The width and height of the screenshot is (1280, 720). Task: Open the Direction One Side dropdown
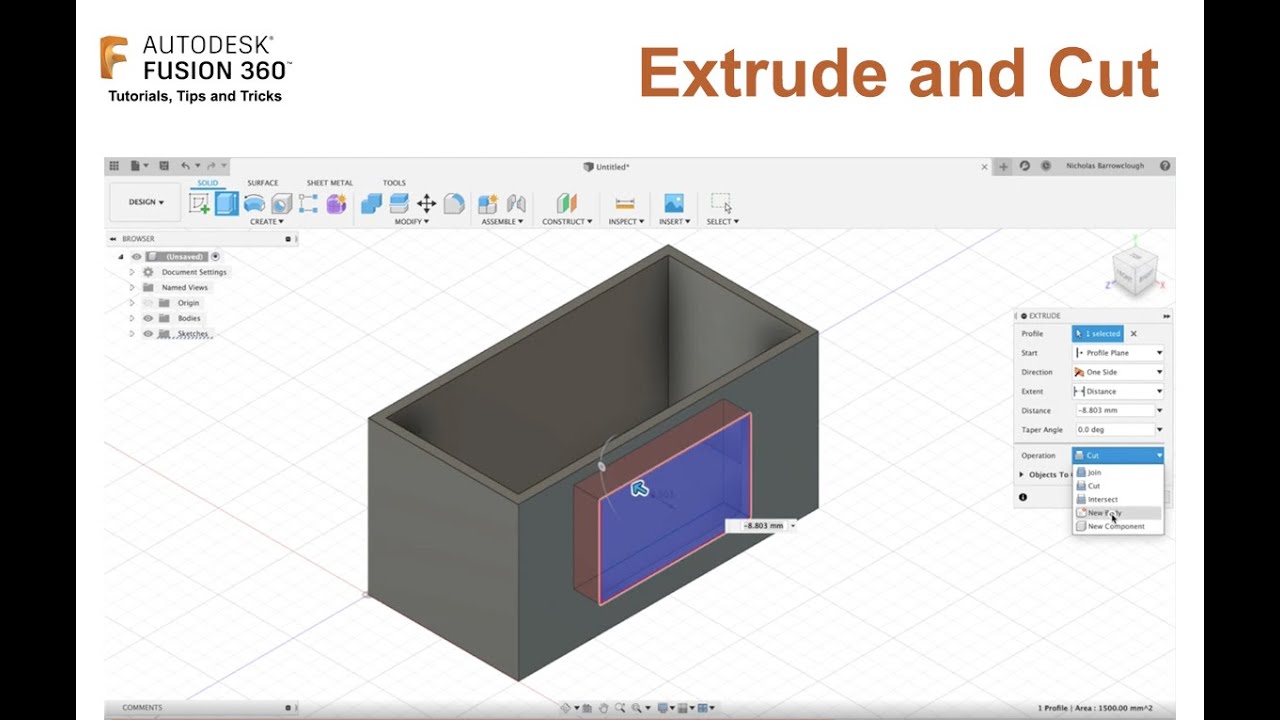(x=1118, y=372)
